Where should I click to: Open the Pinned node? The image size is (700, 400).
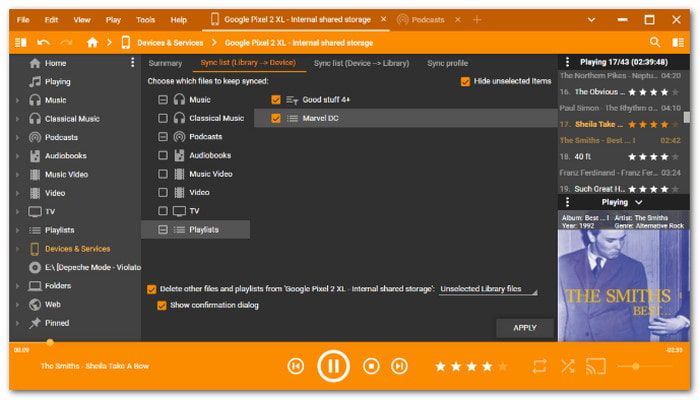click(57, 323)
